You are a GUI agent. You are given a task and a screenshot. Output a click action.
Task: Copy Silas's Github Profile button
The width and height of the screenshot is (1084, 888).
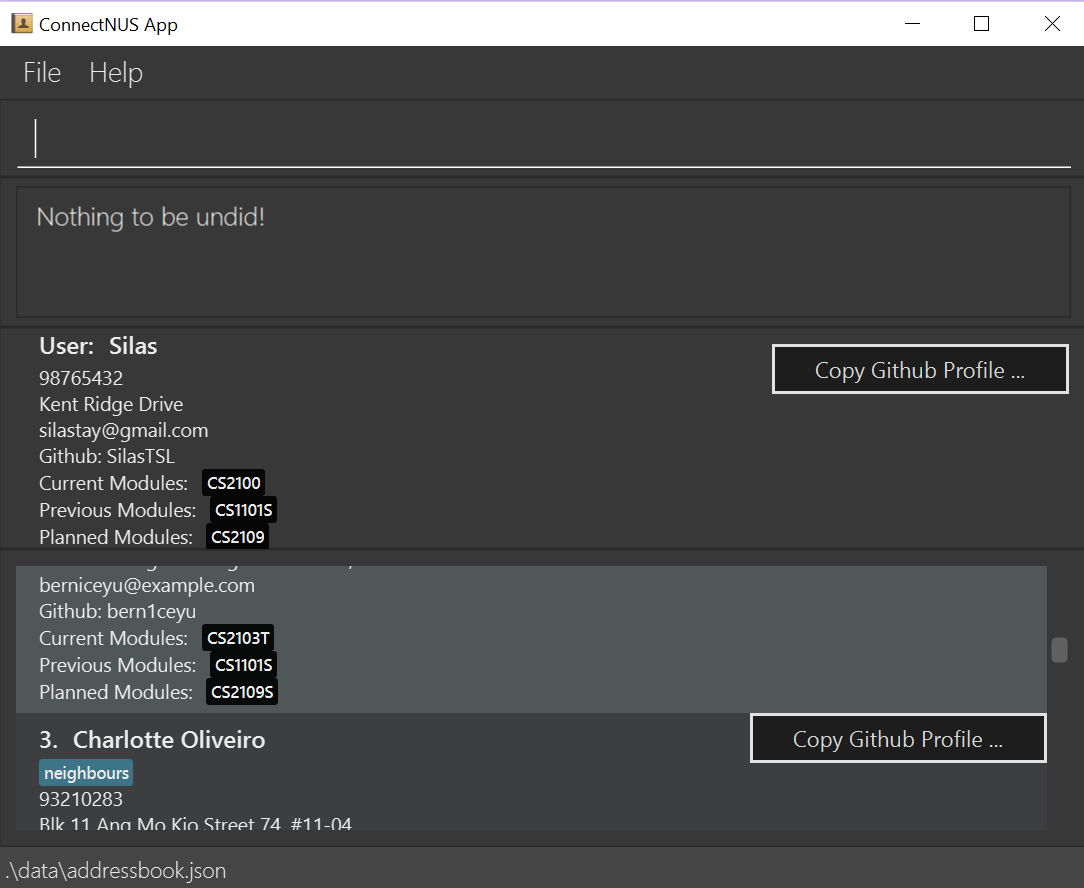919,369
